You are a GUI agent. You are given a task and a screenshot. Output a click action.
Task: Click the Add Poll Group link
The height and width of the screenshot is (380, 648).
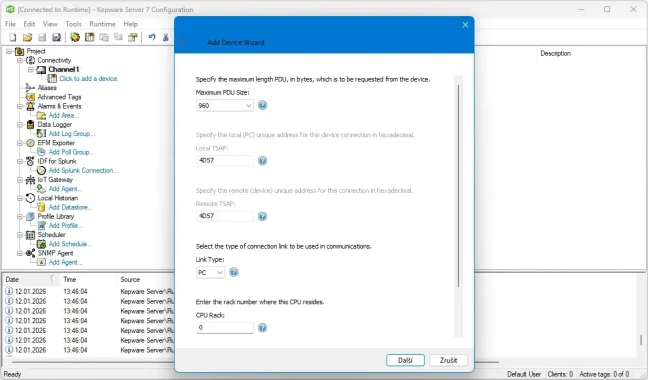pyautogui.click(x=71, y=152)
